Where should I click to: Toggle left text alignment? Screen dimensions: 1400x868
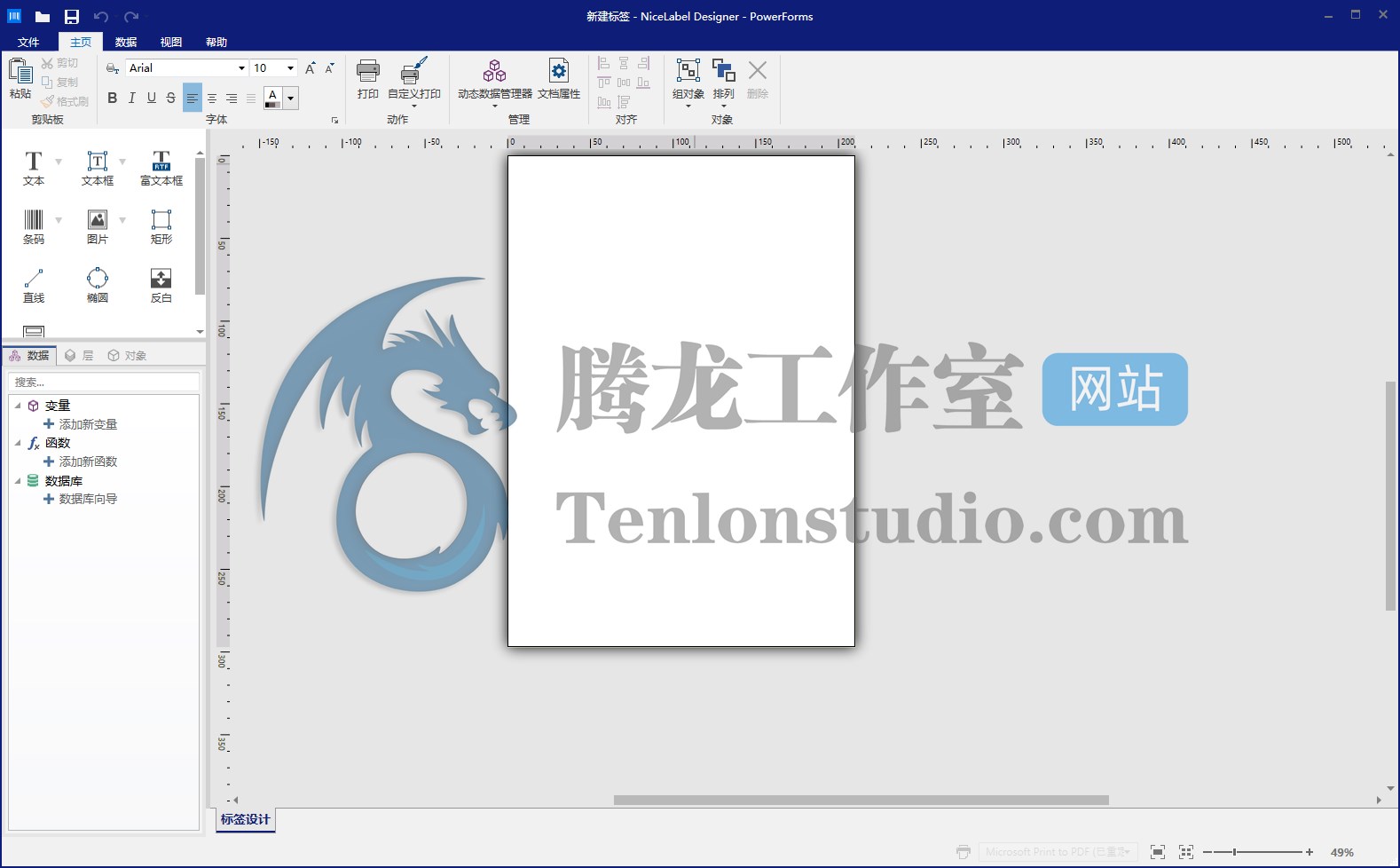193,98
